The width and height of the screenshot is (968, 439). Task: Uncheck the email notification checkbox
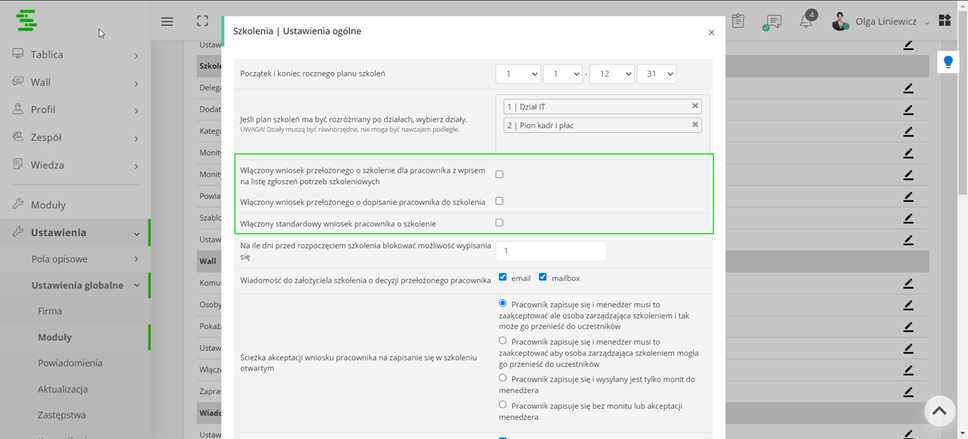[x=503, y=278]
